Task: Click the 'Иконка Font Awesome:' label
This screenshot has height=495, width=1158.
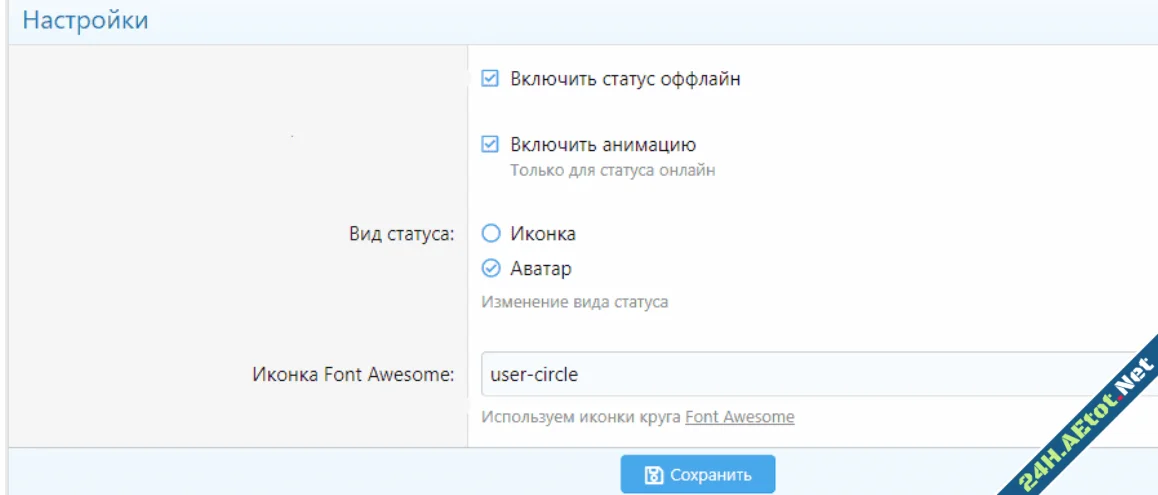Action: [354, 375]
